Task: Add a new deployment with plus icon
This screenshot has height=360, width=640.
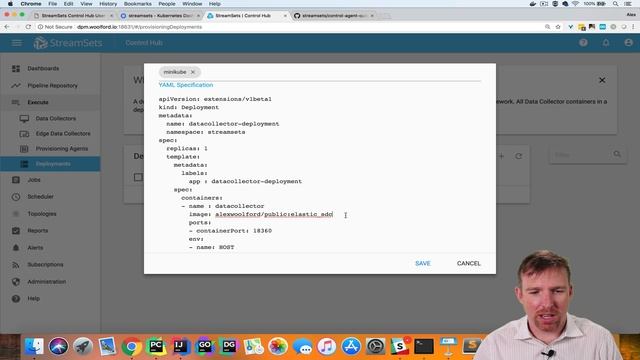Action: (501, 156)
